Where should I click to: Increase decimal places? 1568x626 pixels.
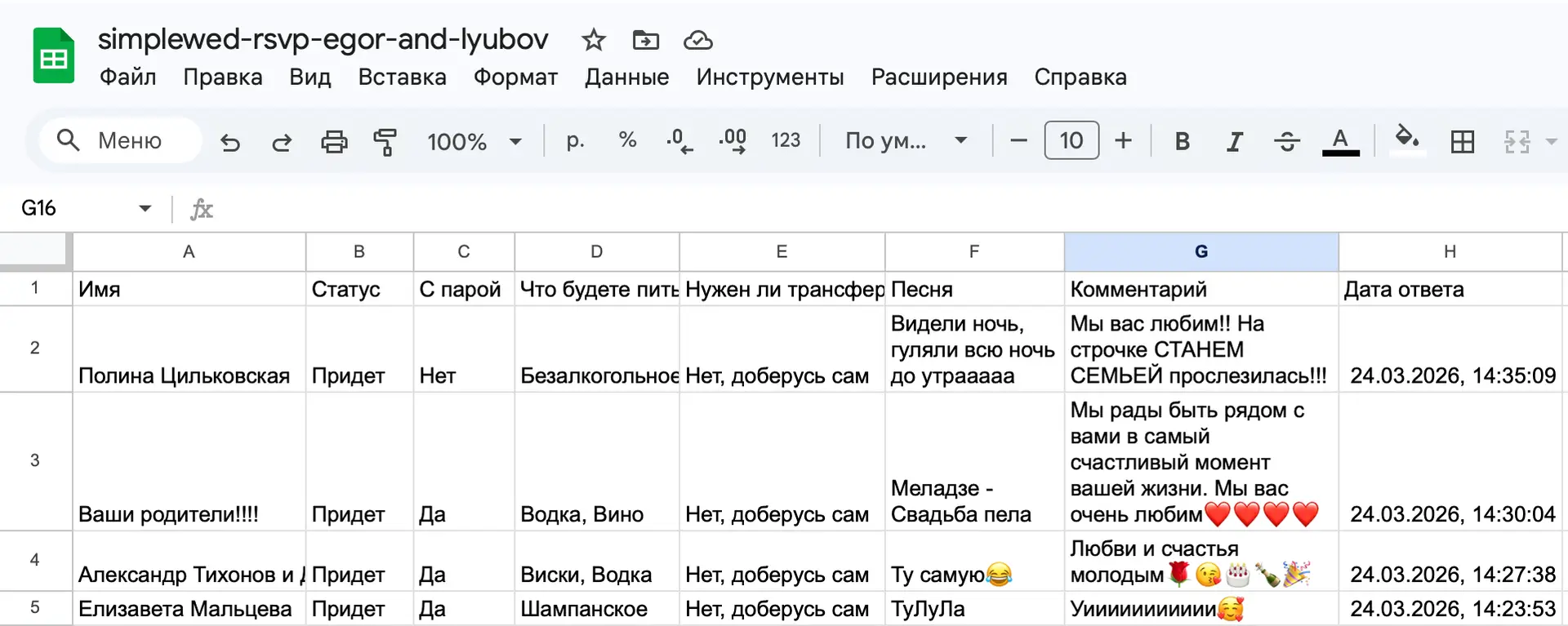pos(733,141)
